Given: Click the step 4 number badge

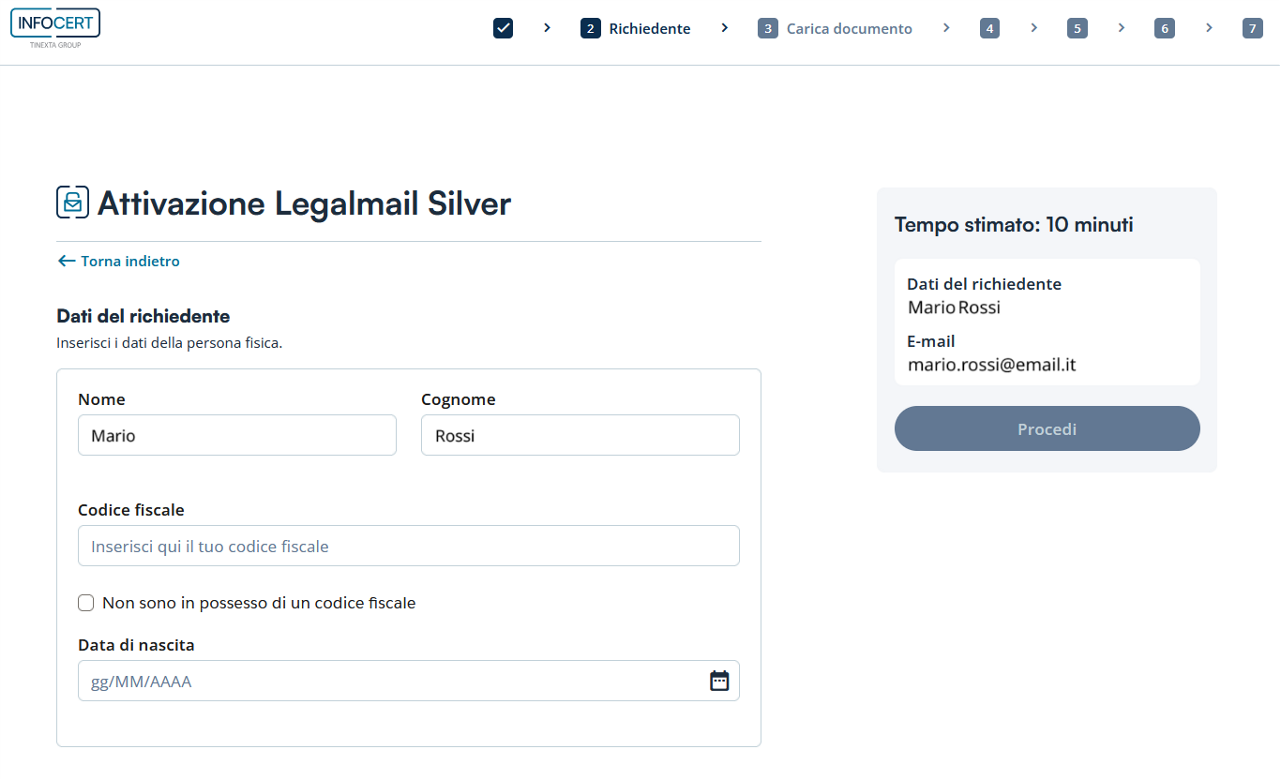Looking at the screenshot, I should (x=989, y=28).
